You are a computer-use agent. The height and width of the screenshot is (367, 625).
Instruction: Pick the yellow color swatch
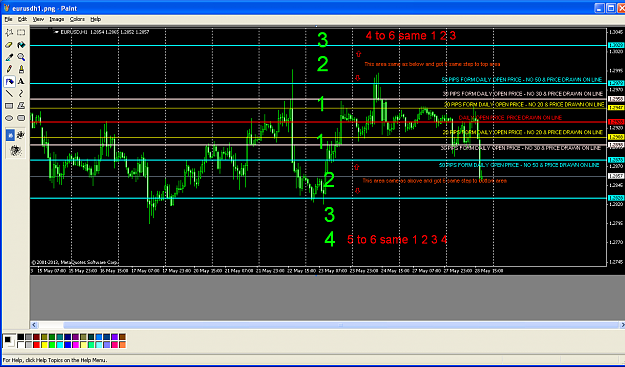44,345
